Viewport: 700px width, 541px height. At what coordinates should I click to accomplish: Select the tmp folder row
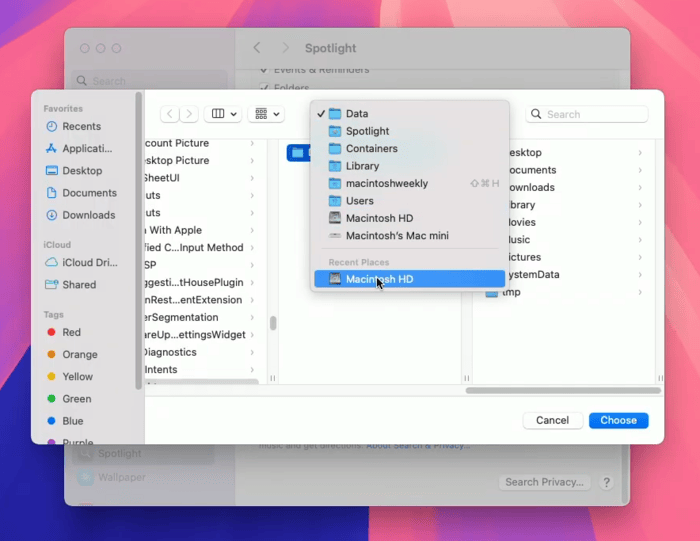(564, 292)
